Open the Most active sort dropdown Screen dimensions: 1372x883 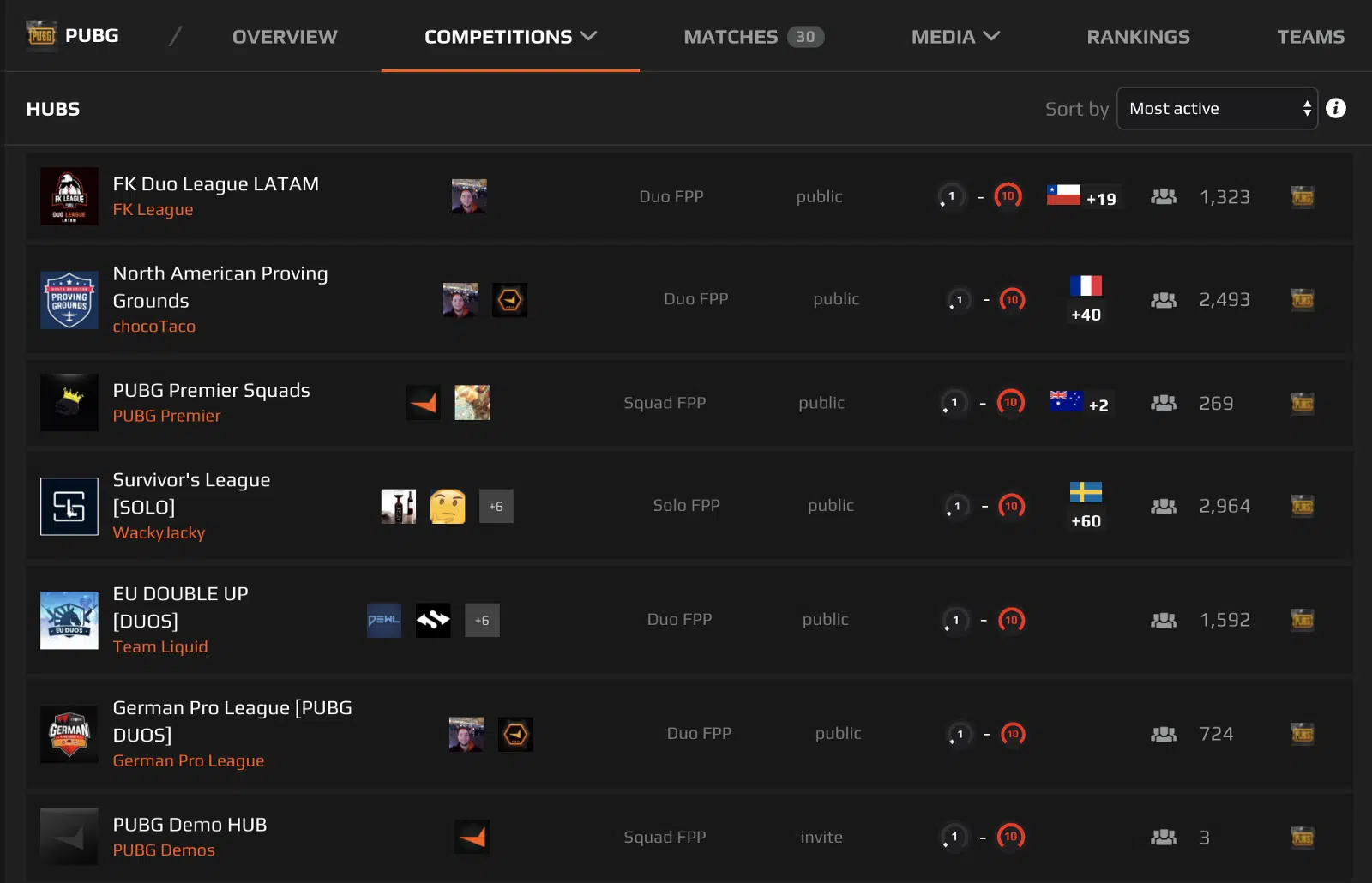pyautogui.click(x=1217, y=108)
